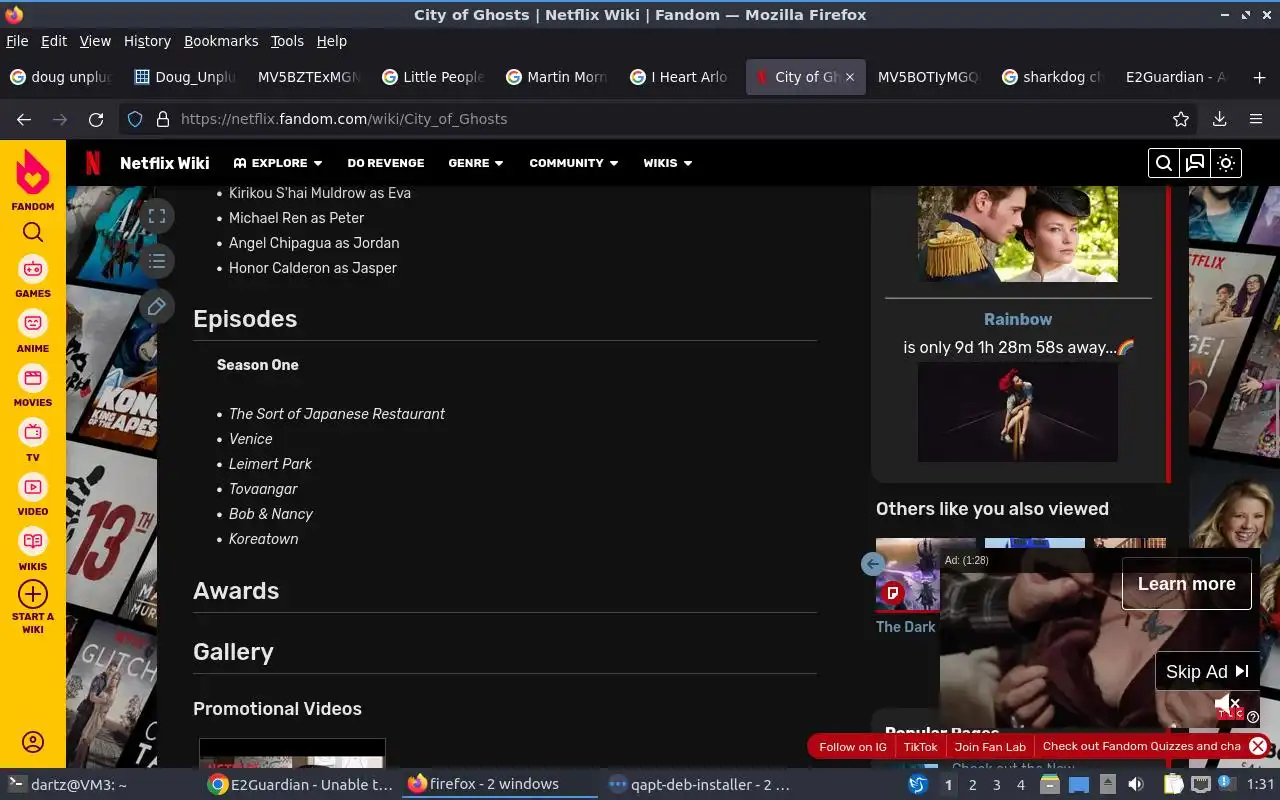Click the Learn more ad button
Screen dimensions: 1280x800
click(x=1186, y=584)
